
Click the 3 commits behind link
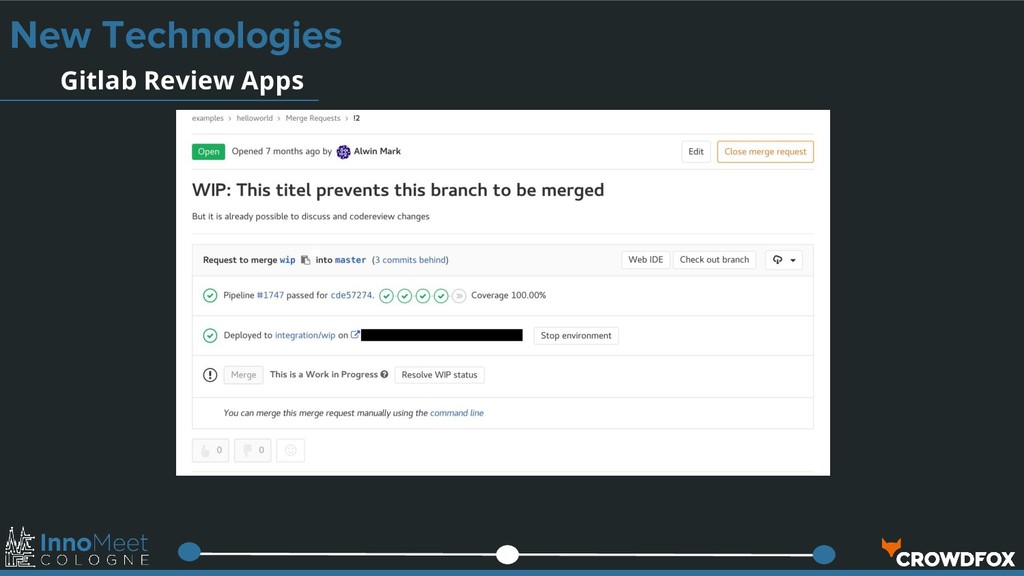click(x=410, y=260)
